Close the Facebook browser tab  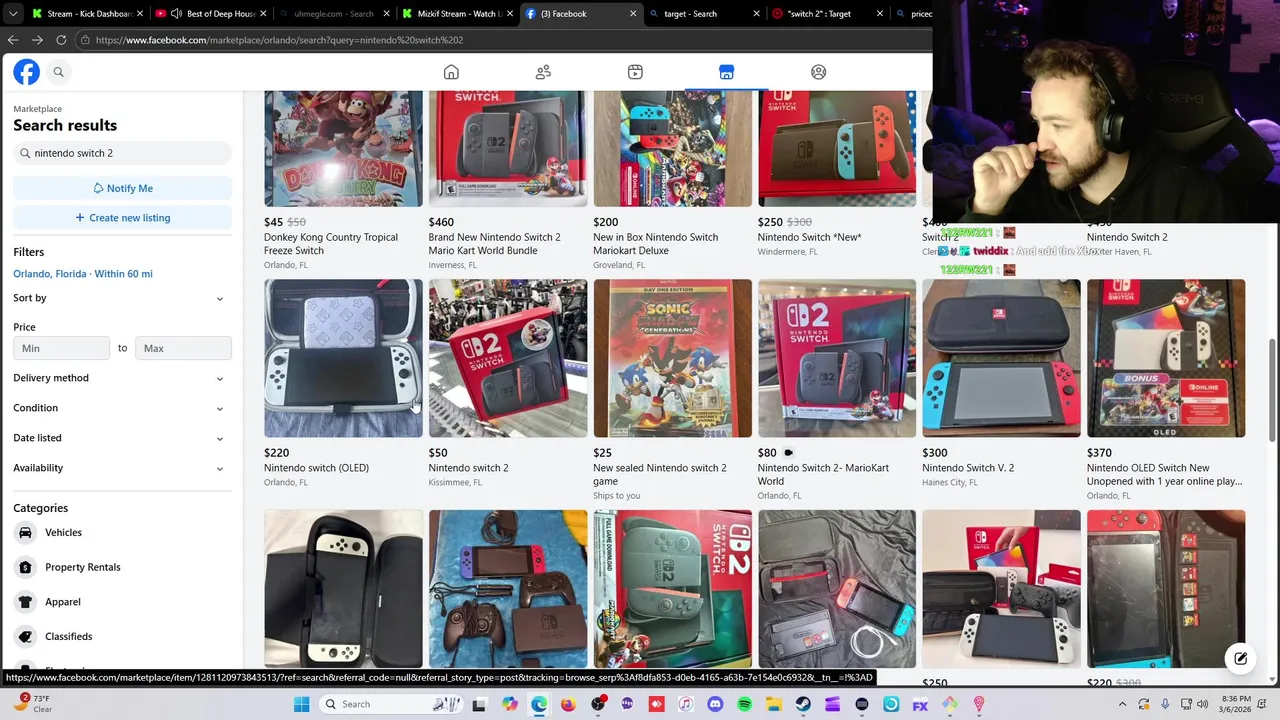tap(632, 14)
